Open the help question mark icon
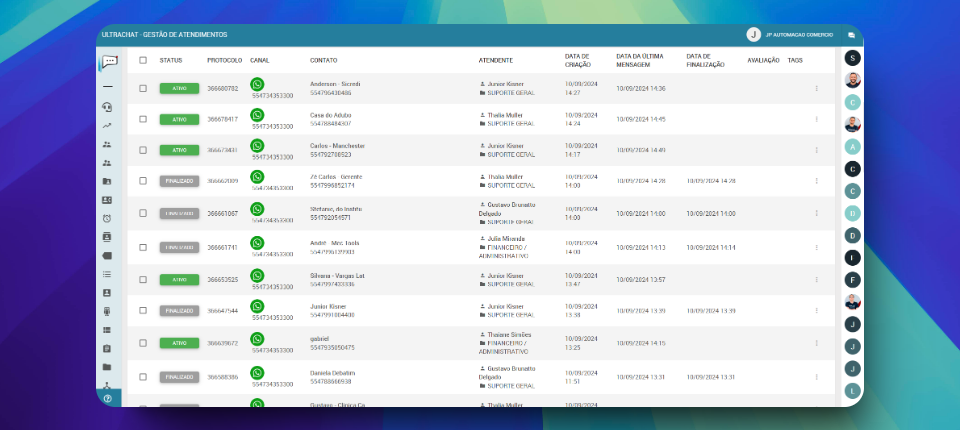Screen dimensions: 960x430 click(107, 398)
